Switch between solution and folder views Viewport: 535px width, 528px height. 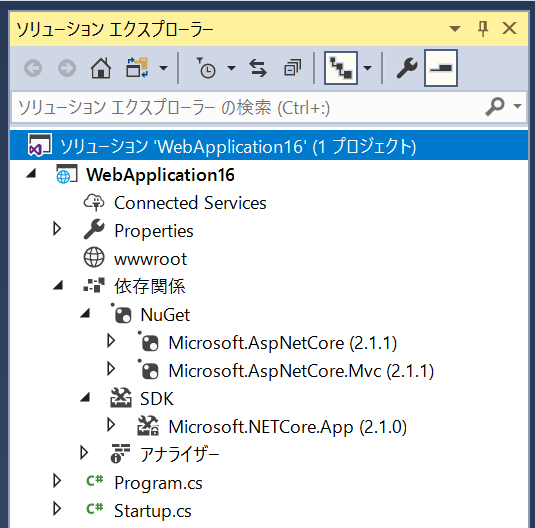137,68
